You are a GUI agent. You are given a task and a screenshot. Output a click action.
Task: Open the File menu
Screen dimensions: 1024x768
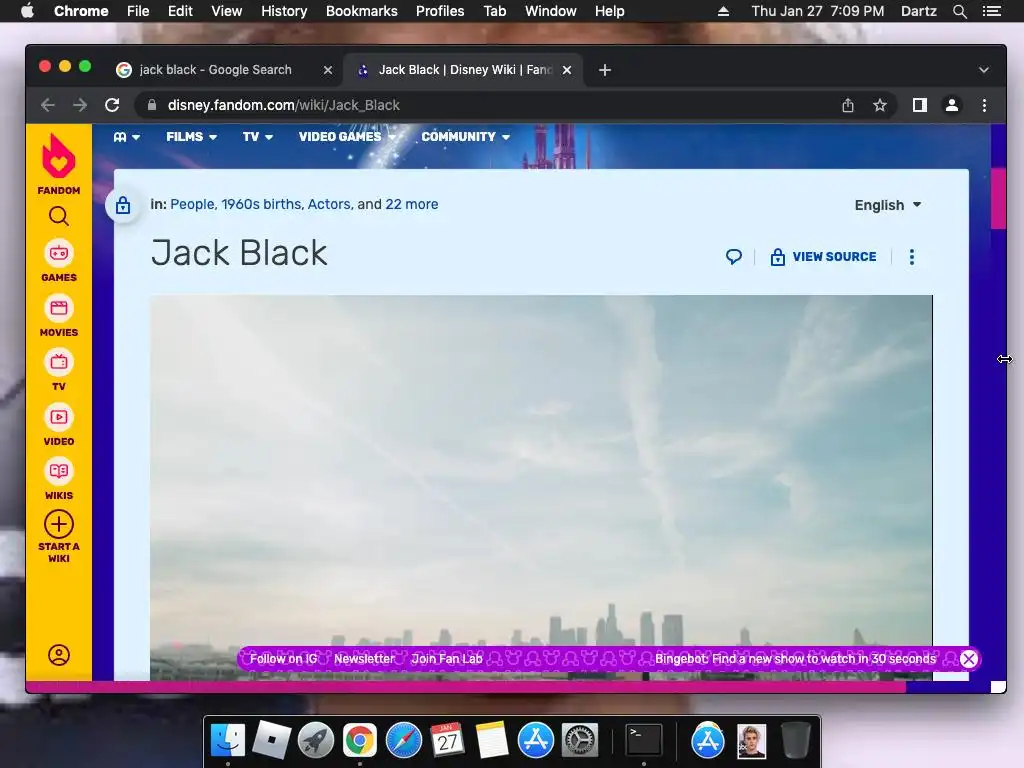tap(138, 11)
